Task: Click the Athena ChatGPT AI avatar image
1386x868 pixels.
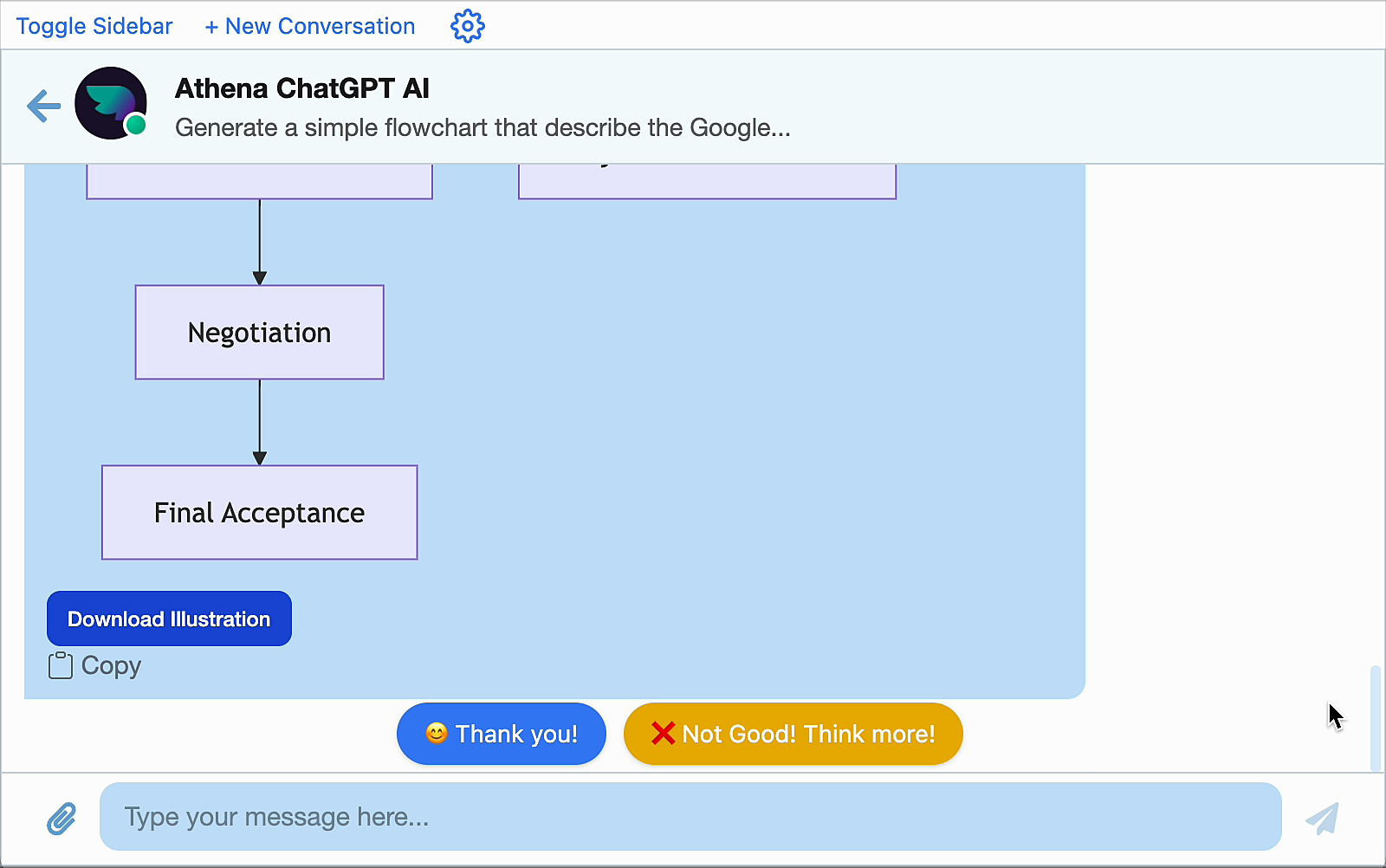Action: [x=111, y=102]
